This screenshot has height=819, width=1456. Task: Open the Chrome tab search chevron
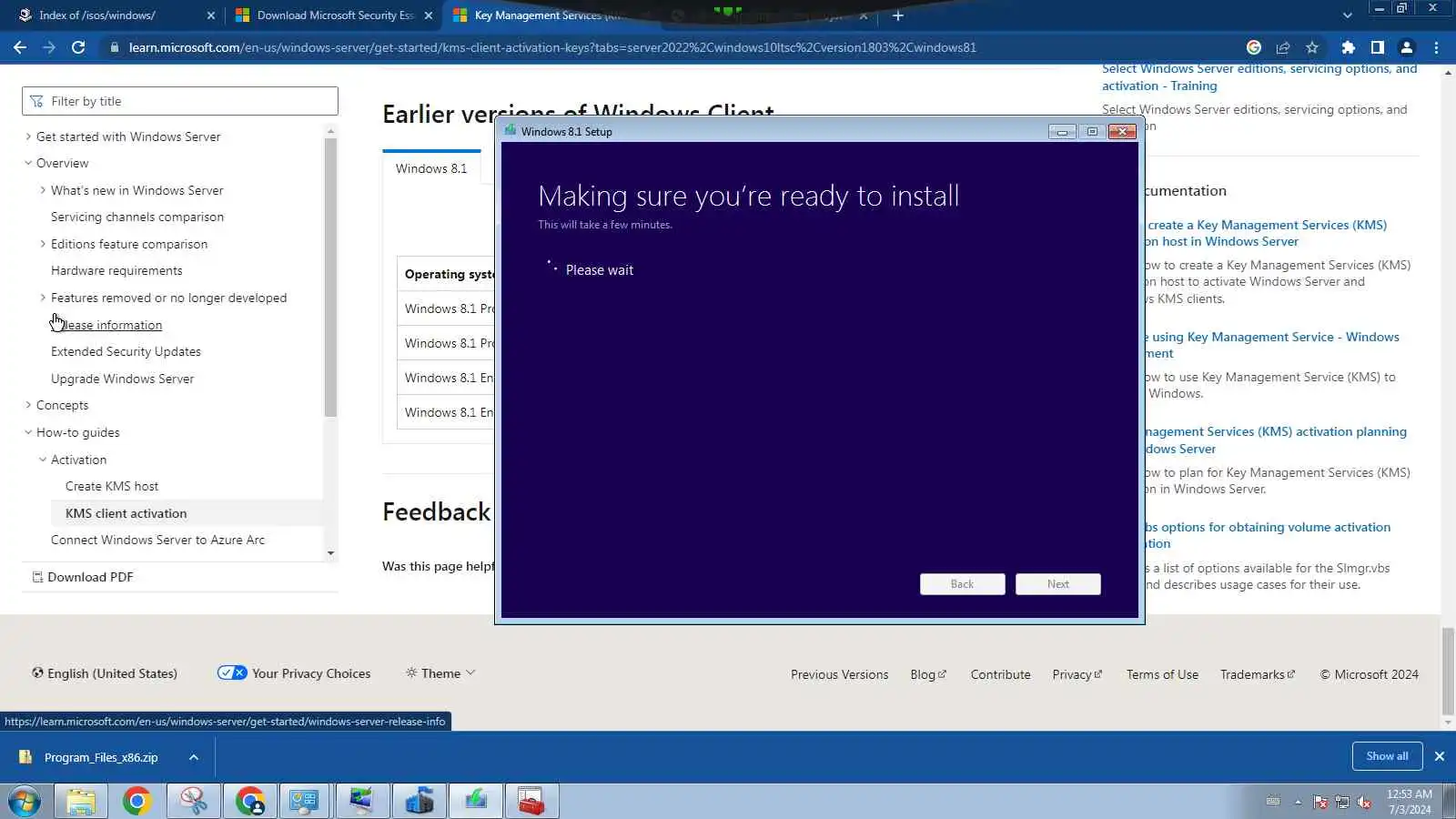point(1348,15)
